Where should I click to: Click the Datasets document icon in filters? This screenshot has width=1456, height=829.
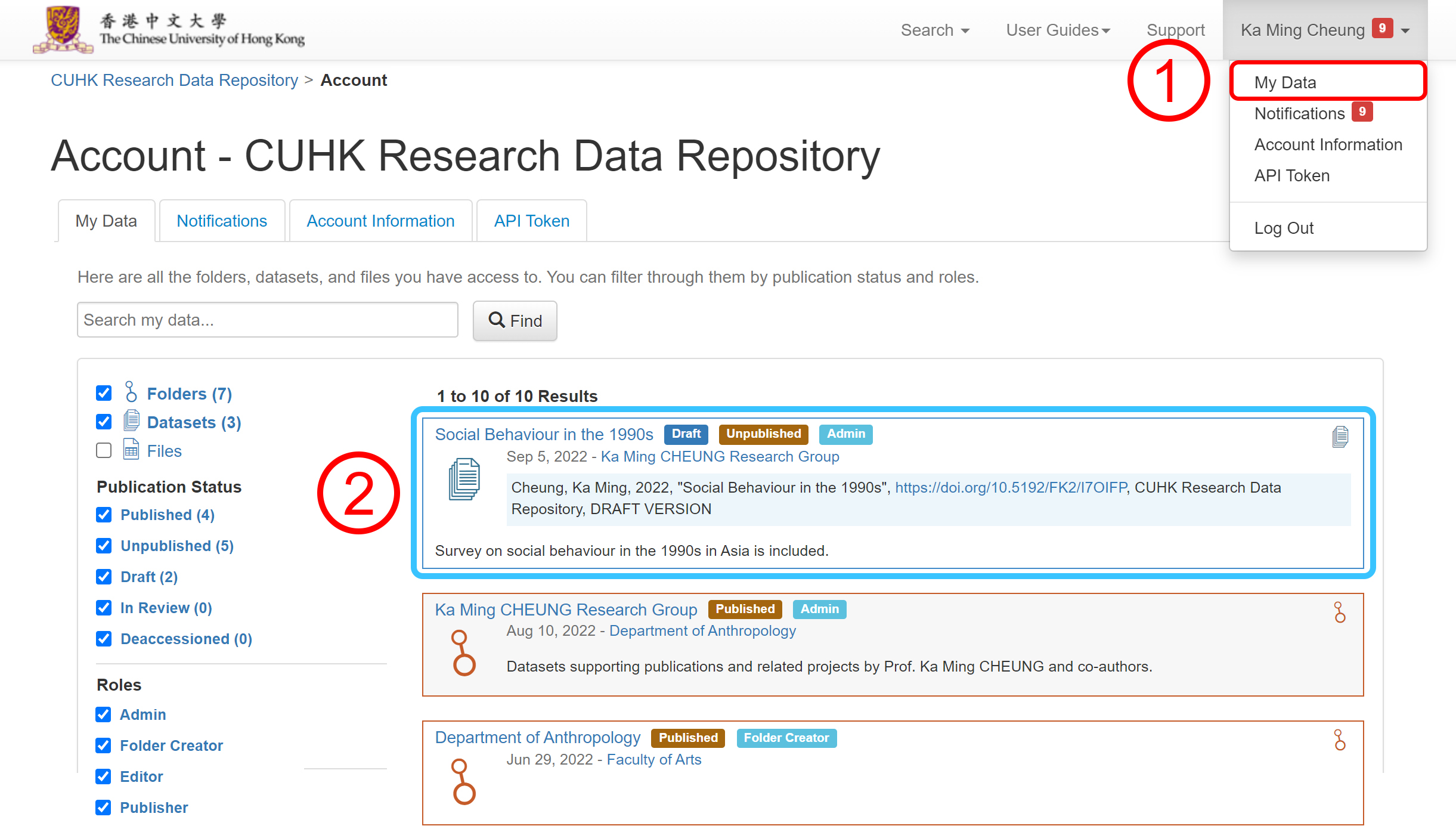(x=131, y=421)
